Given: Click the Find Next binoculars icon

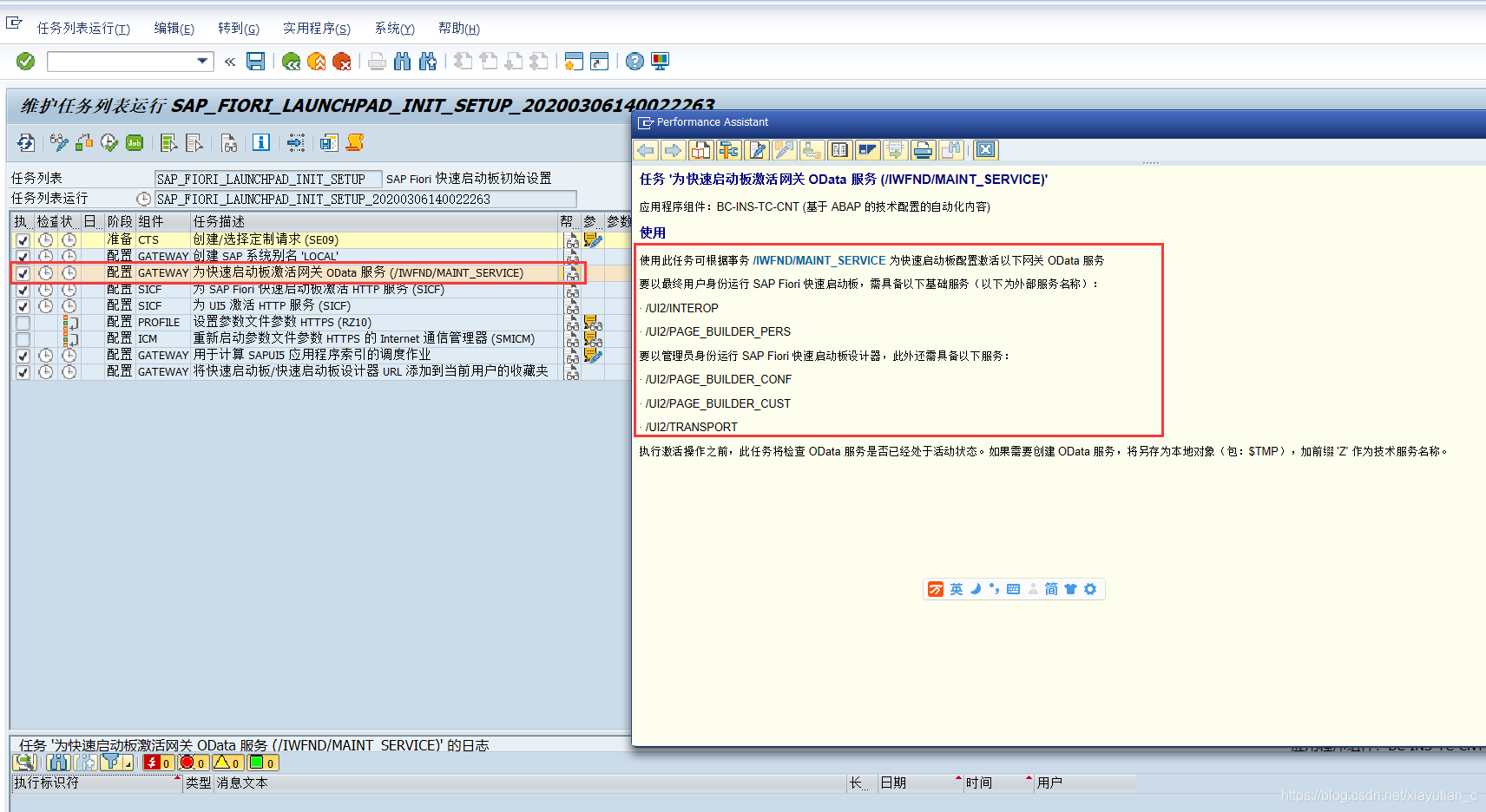Looking at the screenshot, I should click(x=427, y=62).
